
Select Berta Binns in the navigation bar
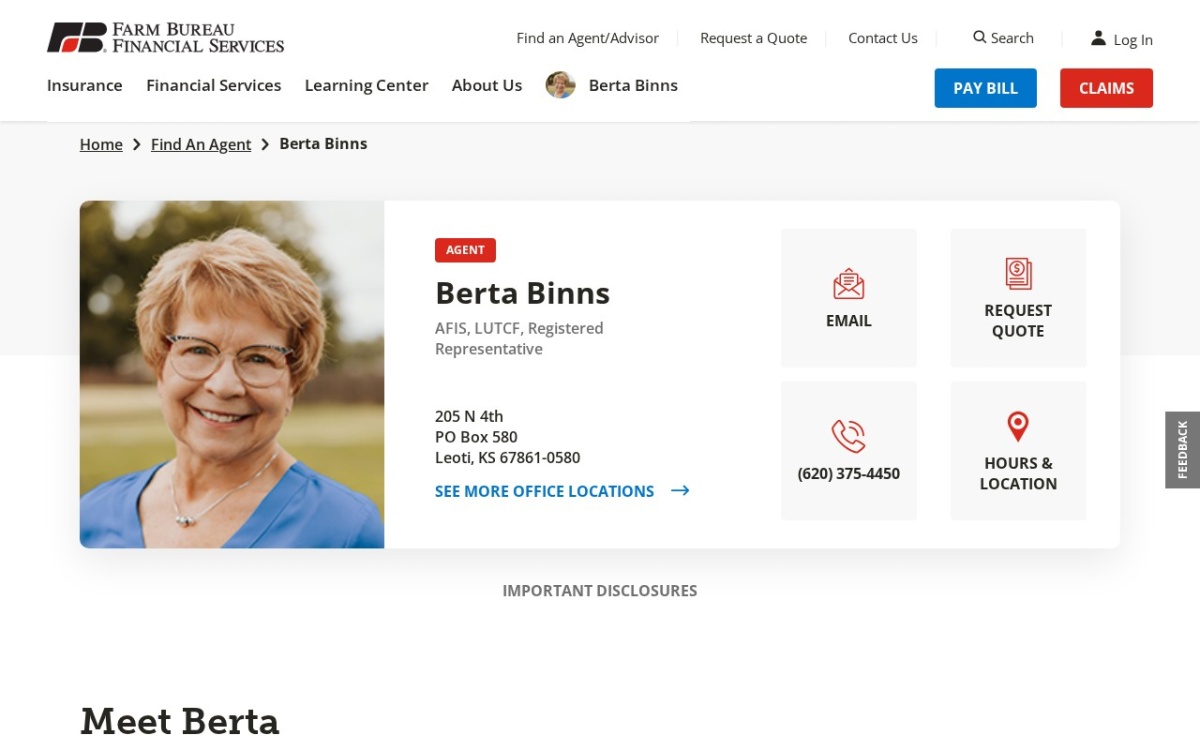633,85
